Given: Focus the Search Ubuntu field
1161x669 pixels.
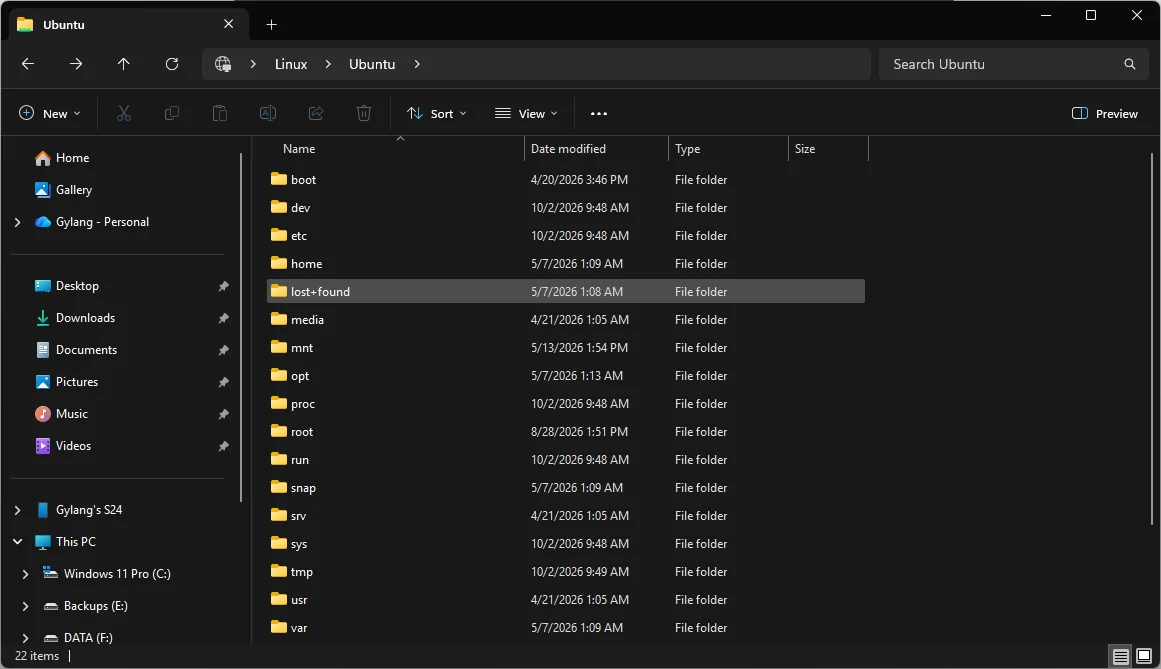Looking at the screenshot, I should pyautogui.click(x=1014, y=64).
